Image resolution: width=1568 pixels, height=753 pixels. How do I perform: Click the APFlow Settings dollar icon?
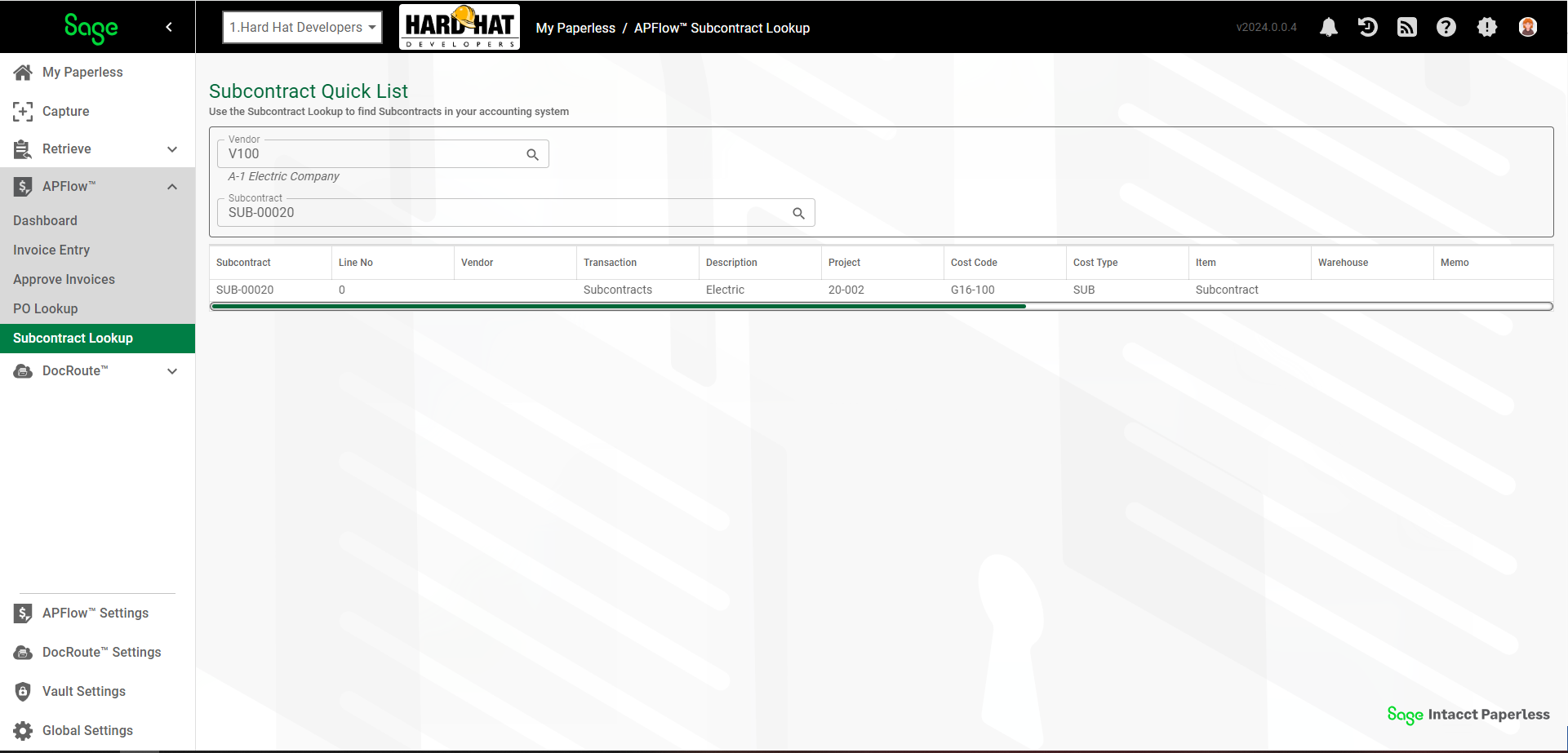[23, 613]
